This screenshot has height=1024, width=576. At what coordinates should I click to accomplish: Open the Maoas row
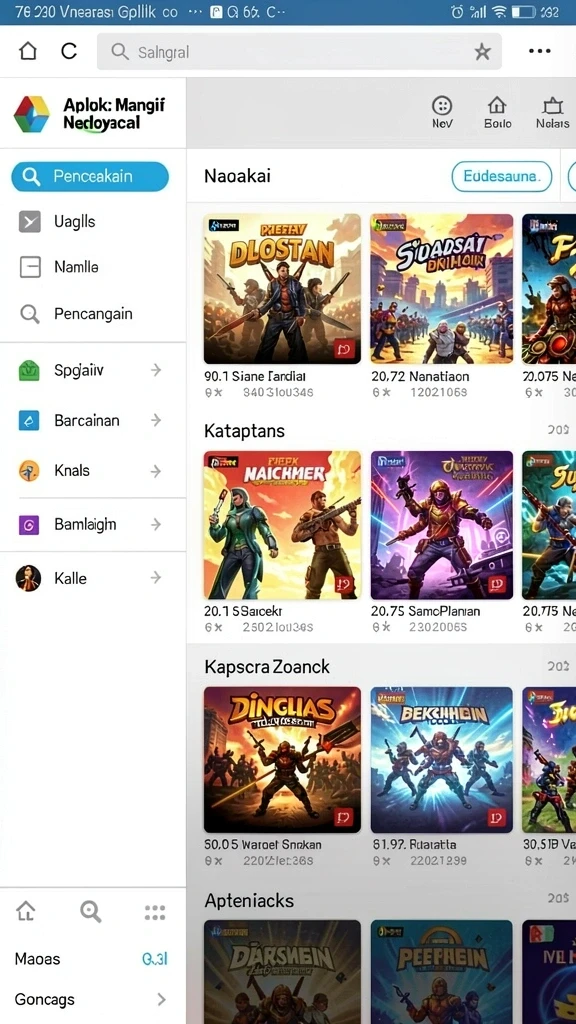93,959
